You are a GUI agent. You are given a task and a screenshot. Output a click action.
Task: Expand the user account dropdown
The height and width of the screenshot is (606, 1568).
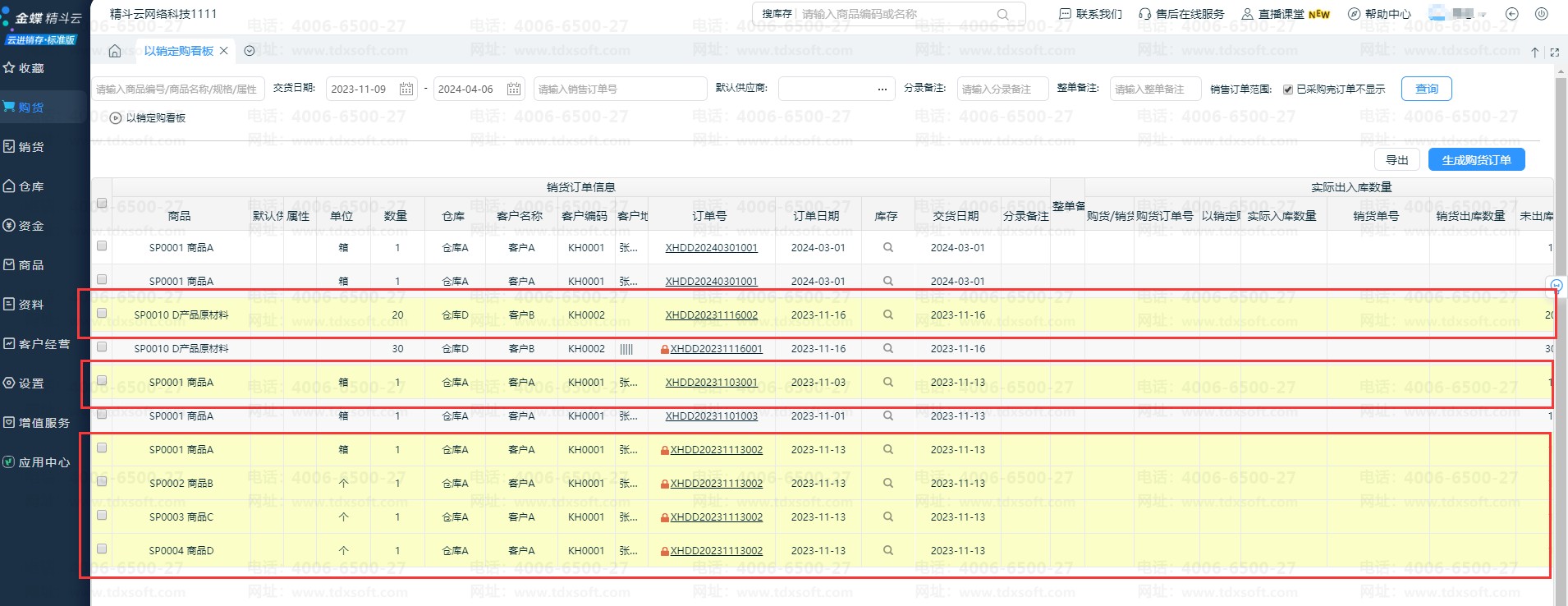1483,15
